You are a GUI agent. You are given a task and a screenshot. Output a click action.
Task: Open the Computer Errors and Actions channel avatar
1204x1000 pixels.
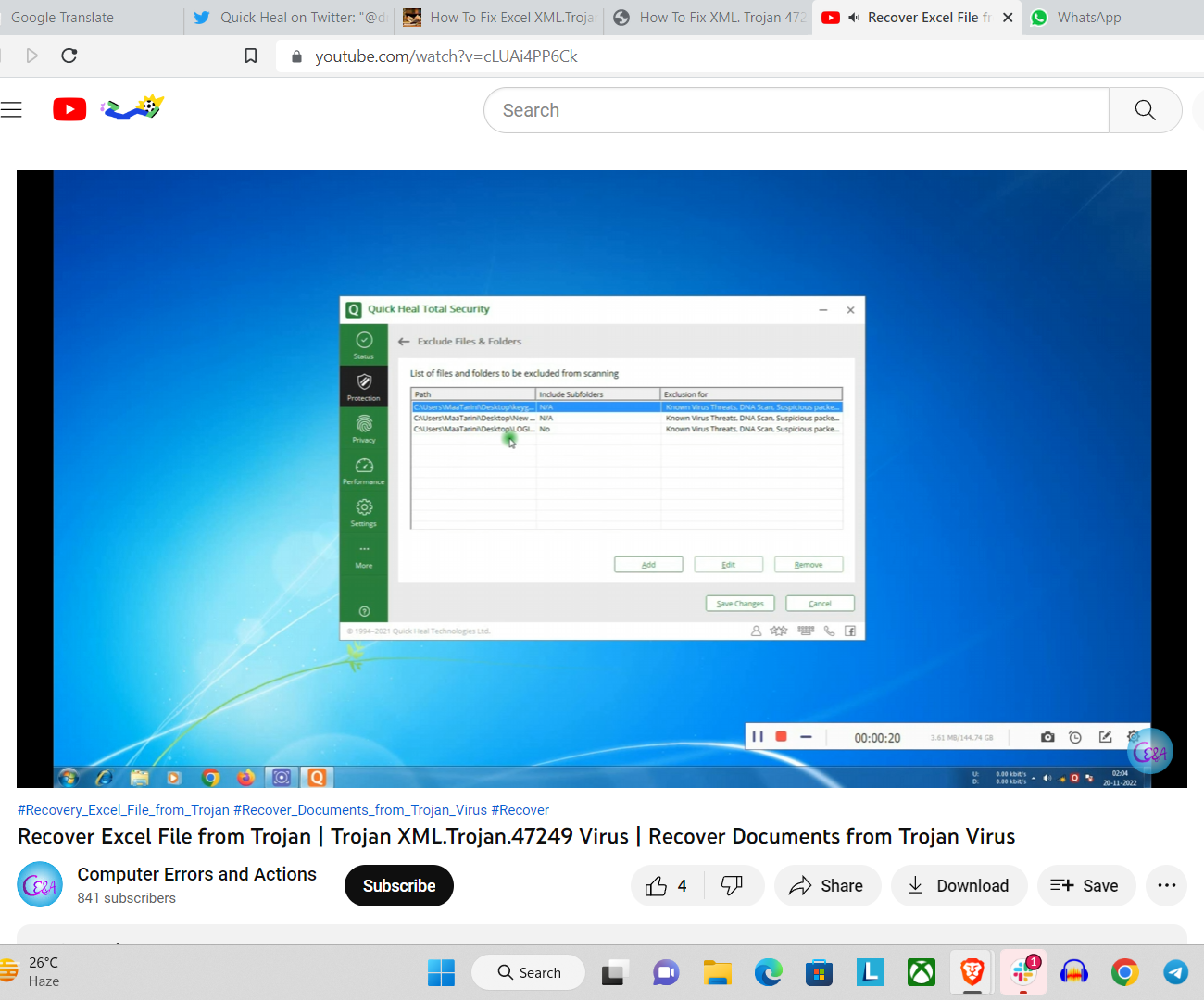click(x=40, y=885)
